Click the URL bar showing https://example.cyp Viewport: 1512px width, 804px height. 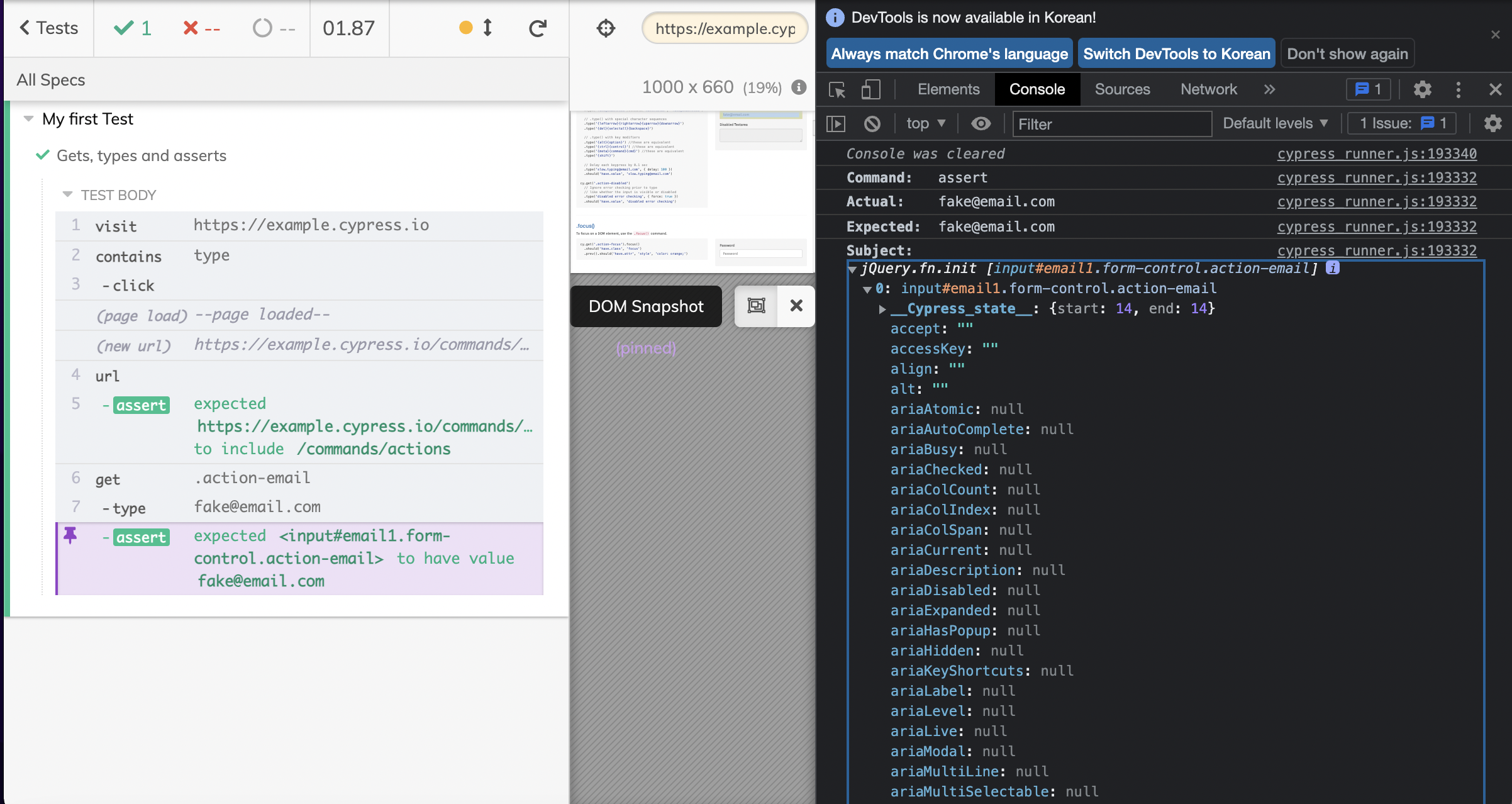pos(725,29)
